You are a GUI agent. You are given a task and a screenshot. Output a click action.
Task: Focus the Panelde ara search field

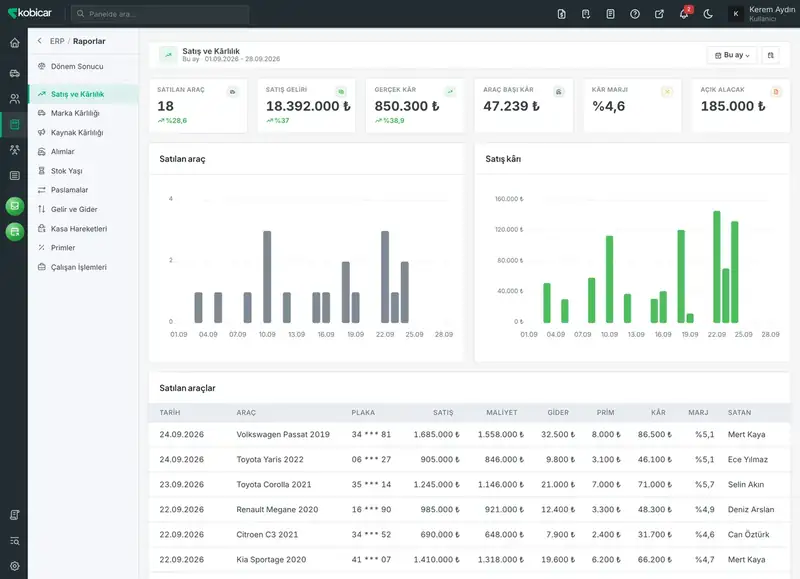click(160, 14)
